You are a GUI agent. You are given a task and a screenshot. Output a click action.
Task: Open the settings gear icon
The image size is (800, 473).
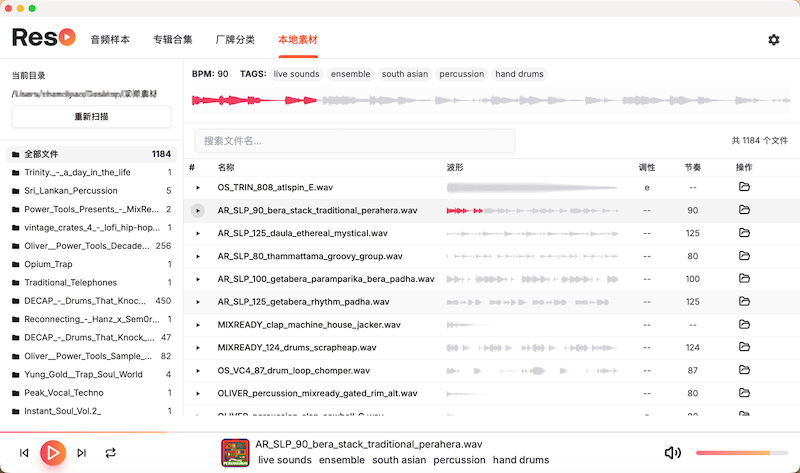(x=773, y=40)
